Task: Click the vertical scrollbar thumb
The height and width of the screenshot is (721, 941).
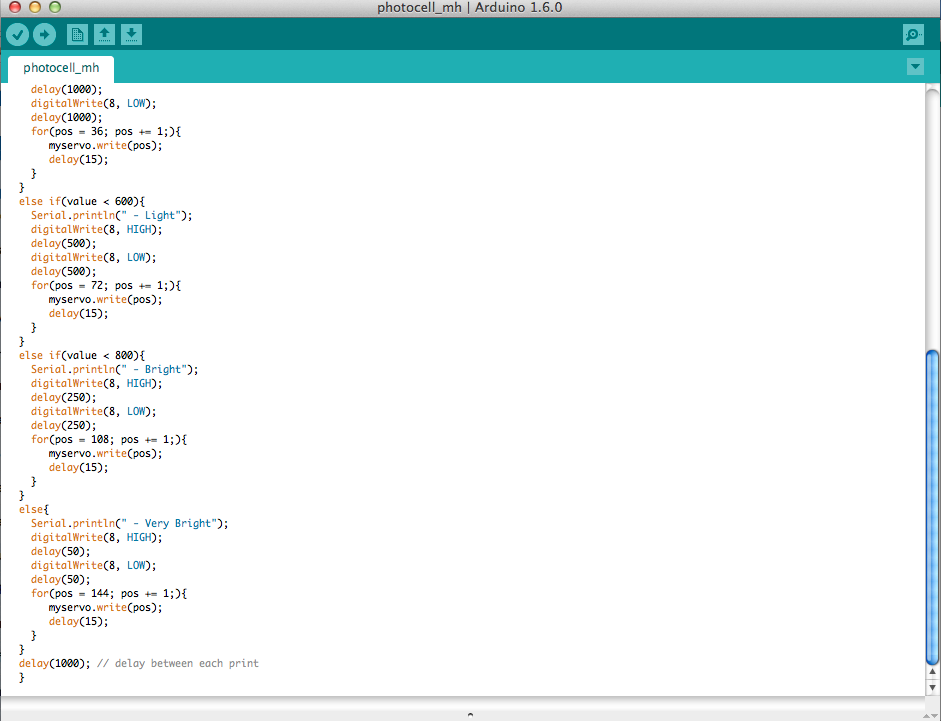Action: pos(932,507)
